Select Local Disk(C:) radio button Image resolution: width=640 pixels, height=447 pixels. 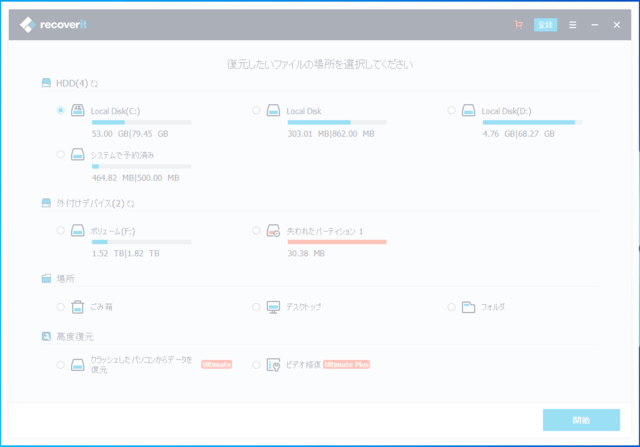click(x=60, y=110)
